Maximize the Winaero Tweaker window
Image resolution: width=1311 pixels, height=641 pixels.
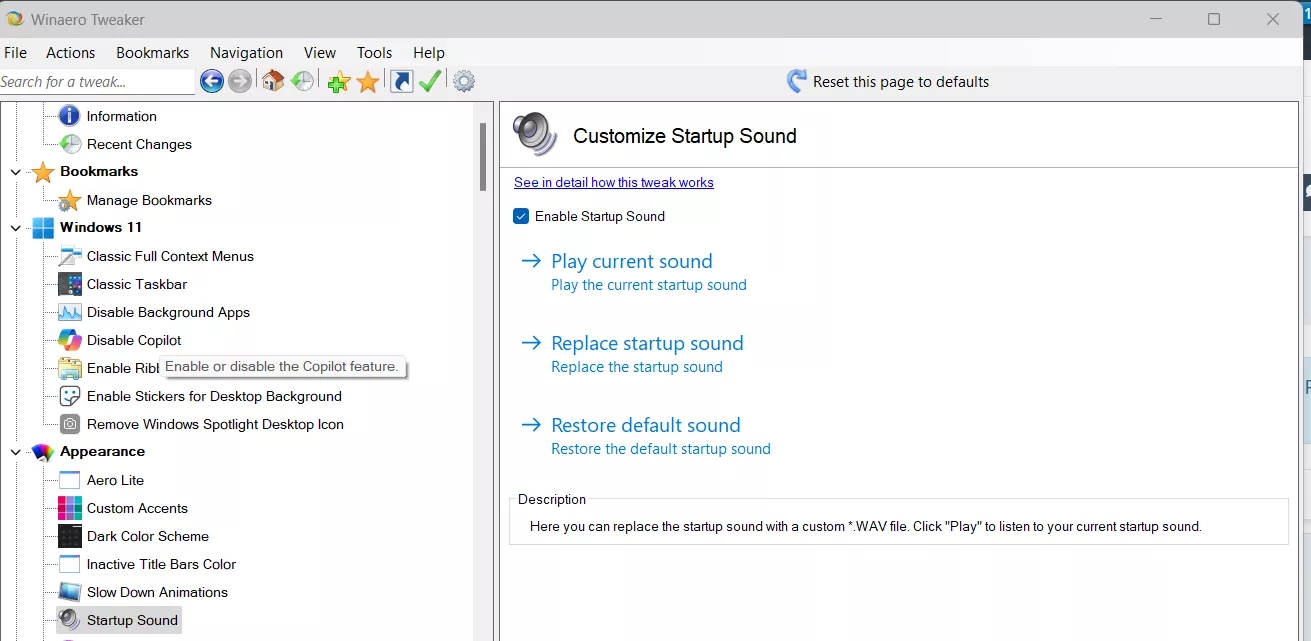(1214, 19)
